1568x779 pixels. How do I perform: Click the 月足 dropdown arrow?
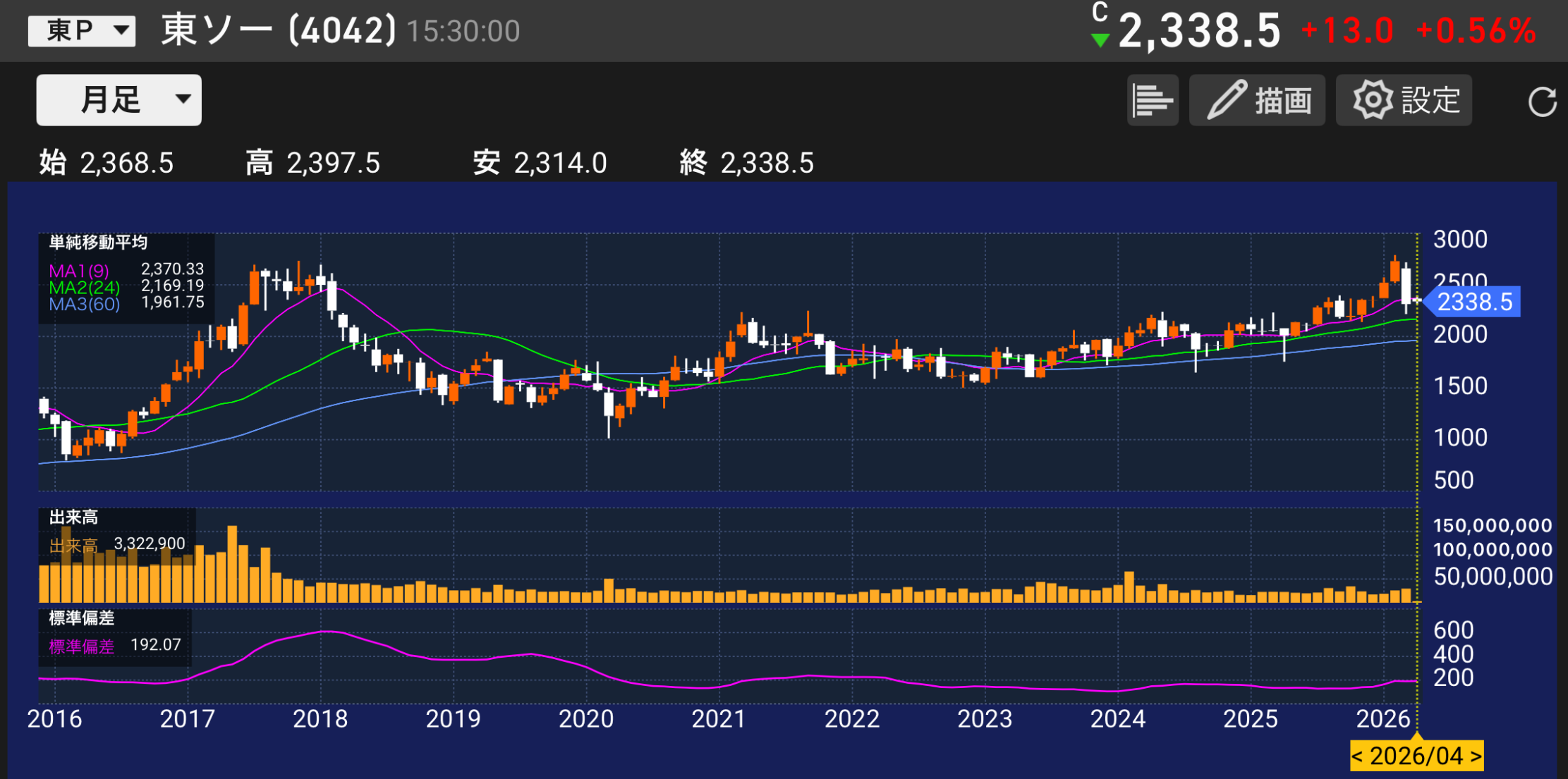tap(183, 99)
